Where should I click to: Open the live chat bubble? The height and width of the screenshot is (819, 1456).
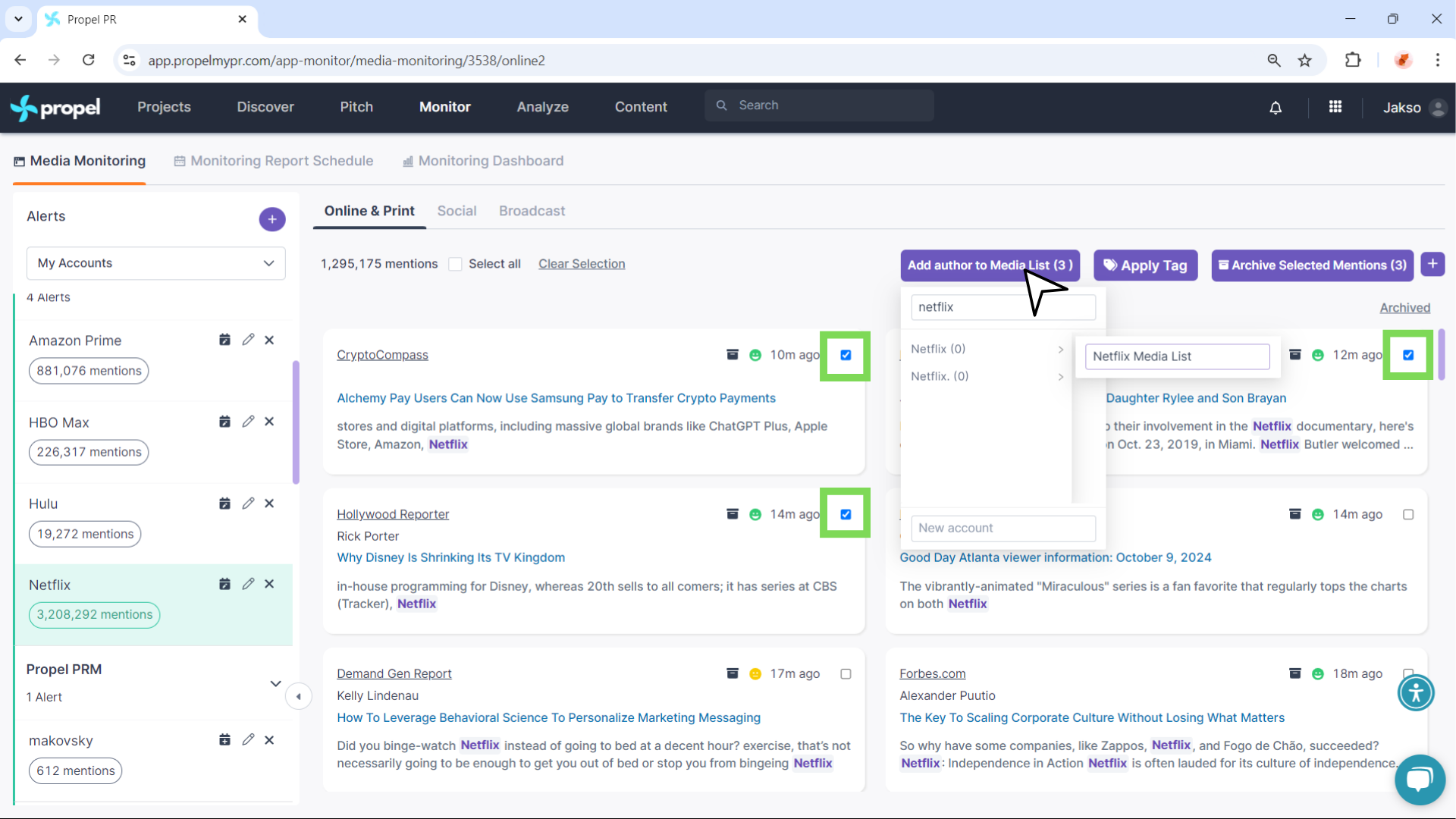(x=1420, y=780)
